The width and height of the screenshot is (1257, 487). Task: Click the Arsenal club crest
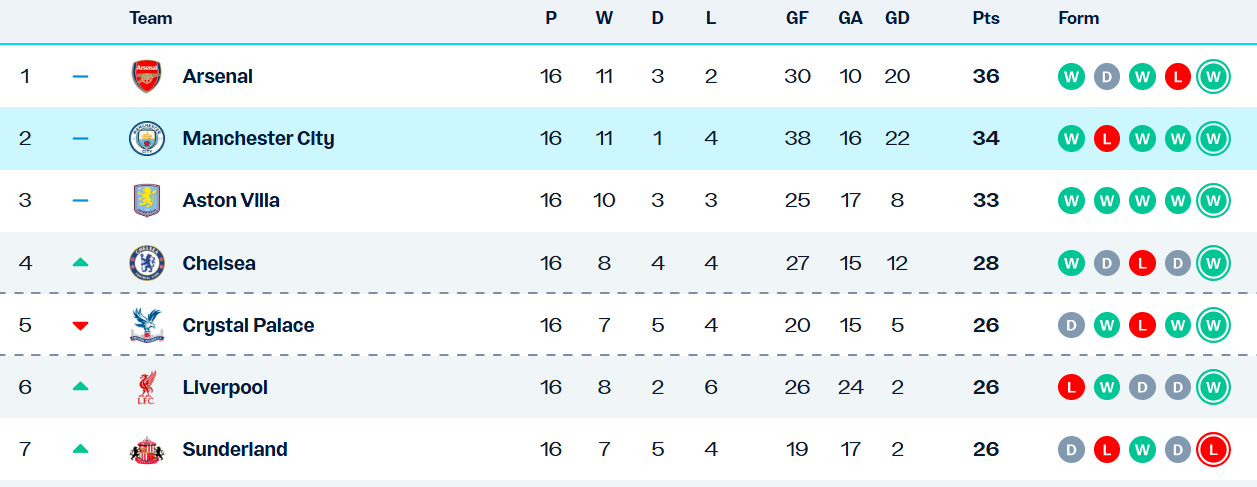pyautogui.click(x=147, y=77)
